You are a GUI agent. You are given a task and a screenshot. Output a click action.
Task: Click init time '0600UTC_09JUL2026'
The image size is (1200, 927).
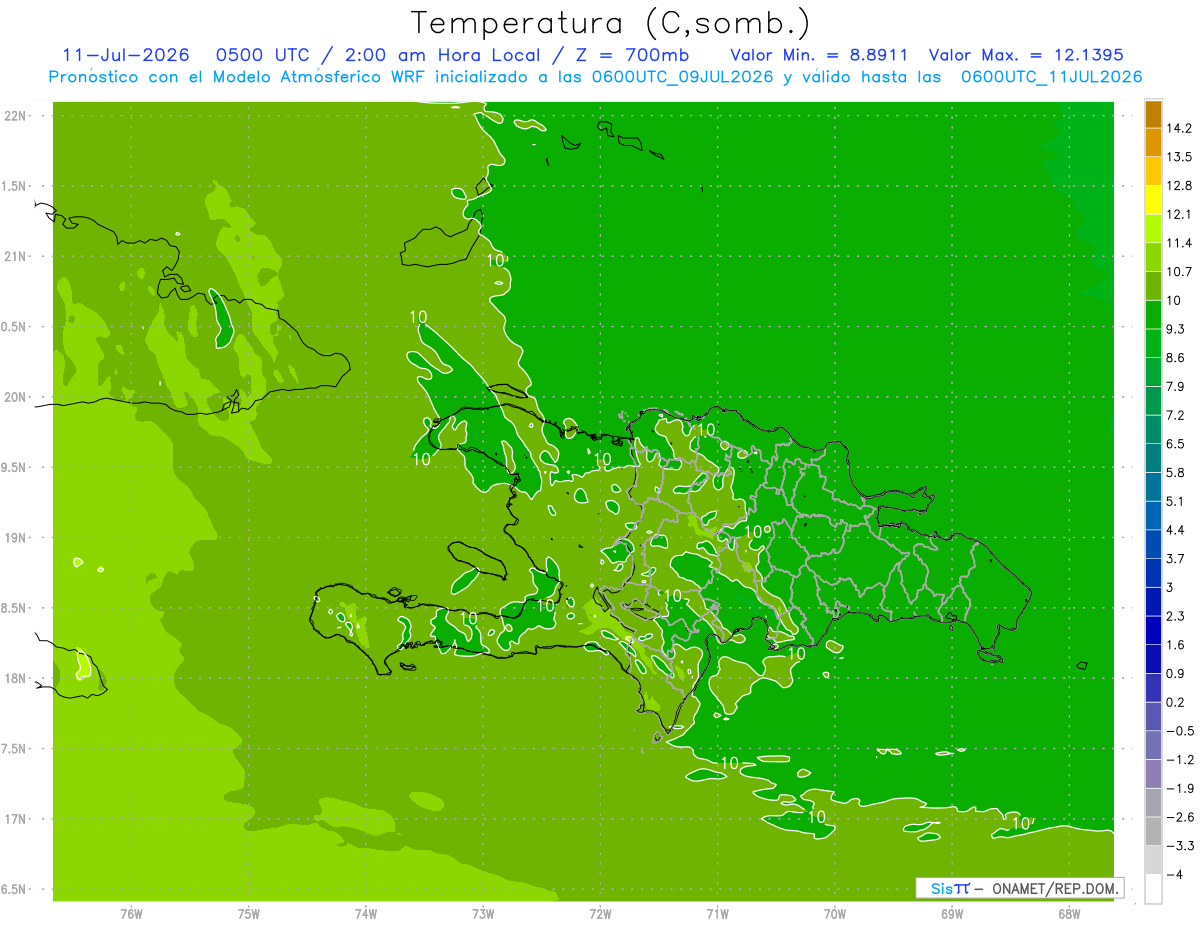pyautogui.click(x=681, y=77)
